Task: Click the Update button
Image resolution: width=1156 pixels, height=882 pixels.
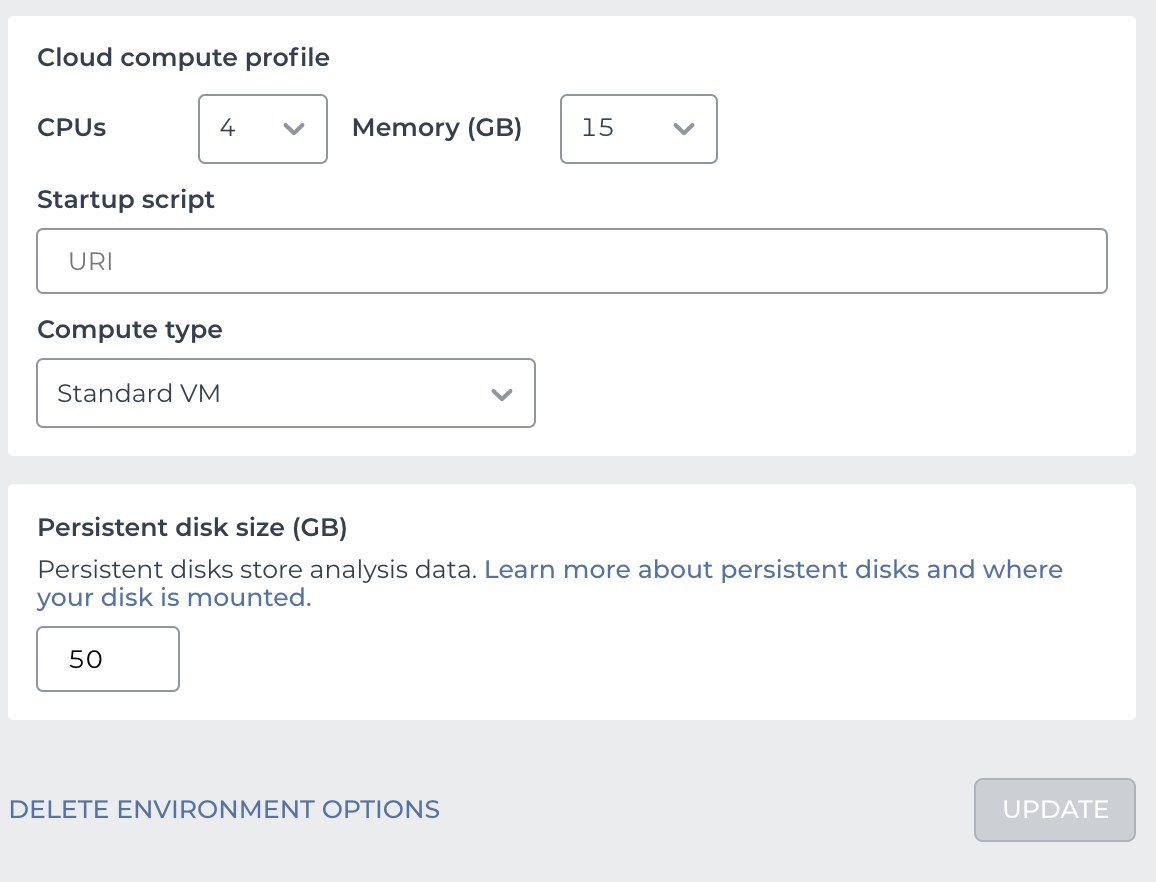Action: [x=1055, y=810]
